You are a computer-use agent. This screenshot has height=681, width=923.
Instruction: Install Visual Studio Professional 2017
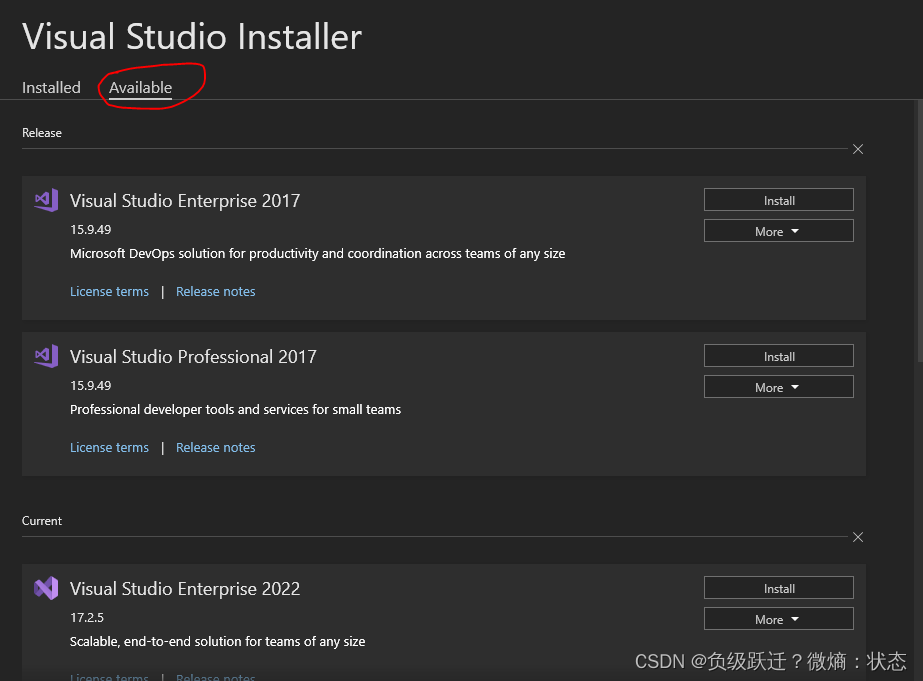coord(778,356)
